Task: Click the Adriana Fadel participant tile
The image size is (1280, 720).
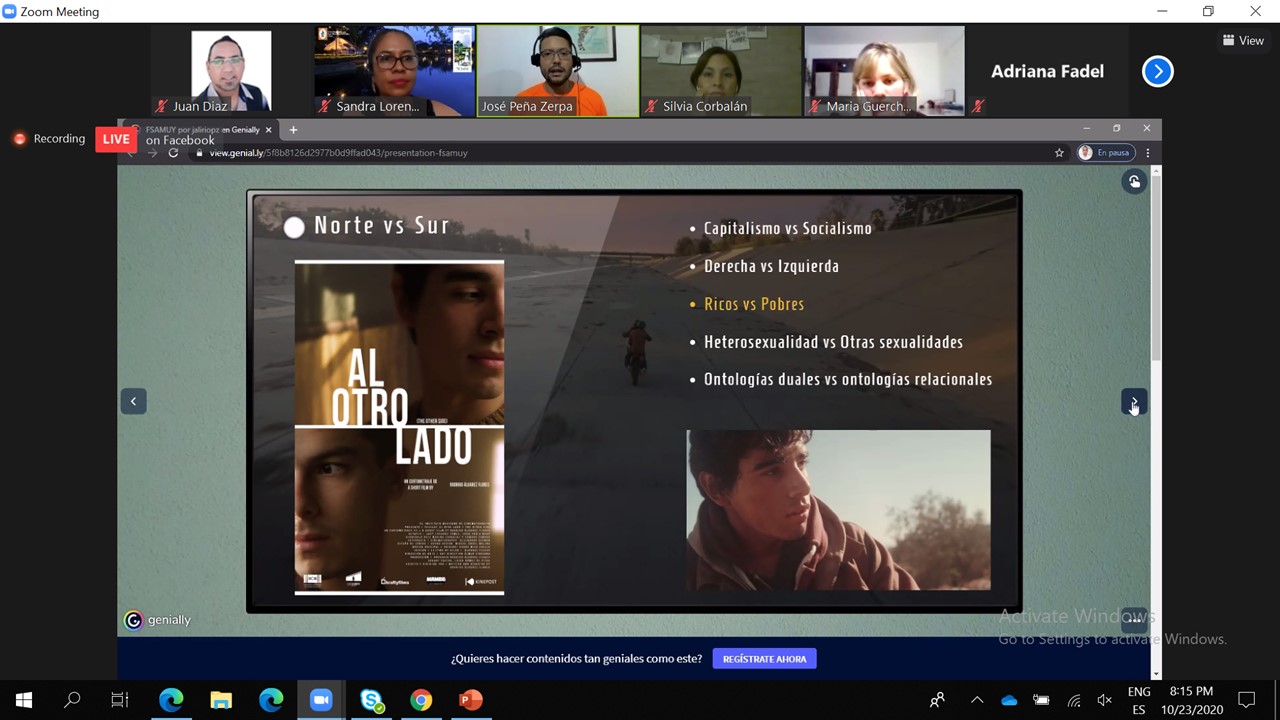Action: (x=1047, y=71)
